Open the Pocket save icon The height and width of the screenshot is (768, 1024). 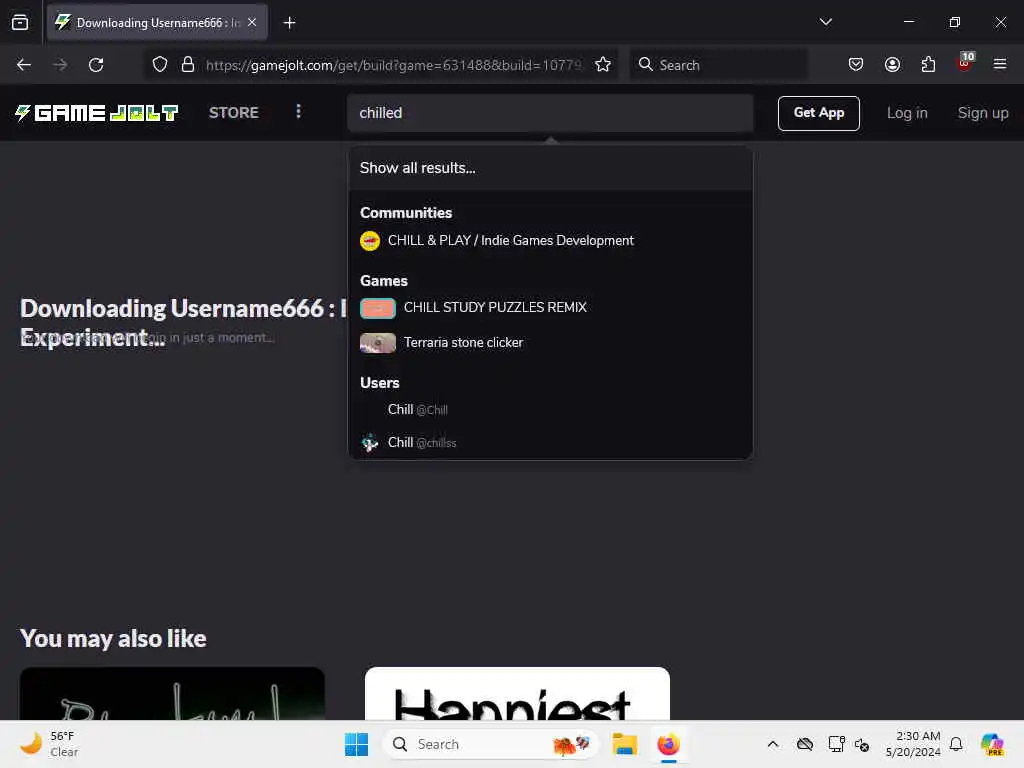click(x=856, y=65)
